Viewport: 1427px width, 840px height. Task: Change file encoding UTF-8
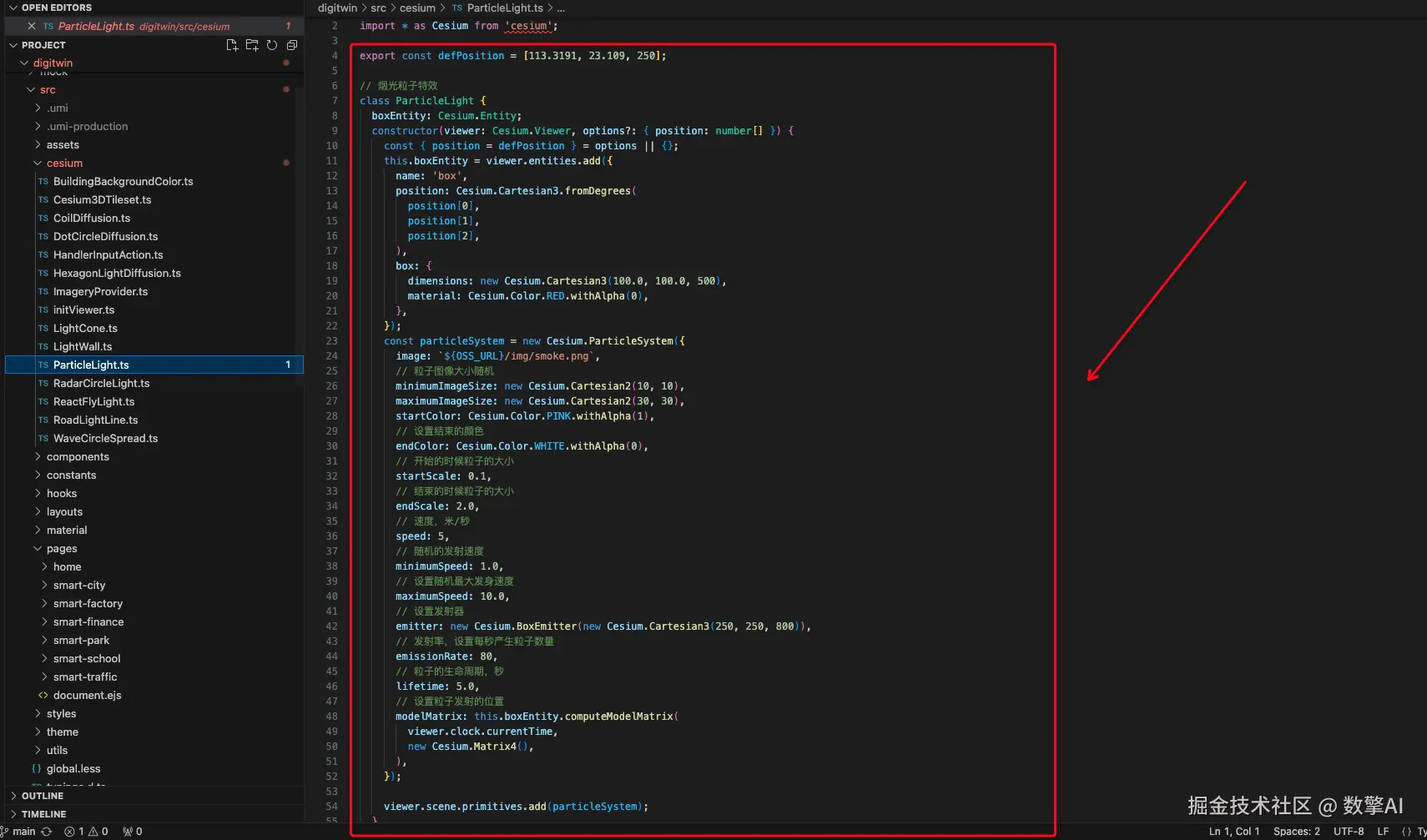(1349, 832)
